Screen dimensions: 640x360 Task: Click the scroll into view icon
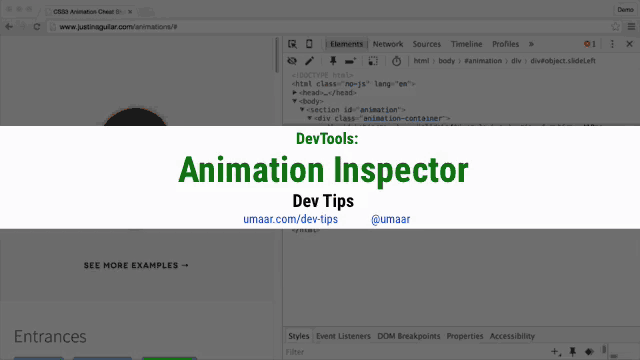click(350, 61)
